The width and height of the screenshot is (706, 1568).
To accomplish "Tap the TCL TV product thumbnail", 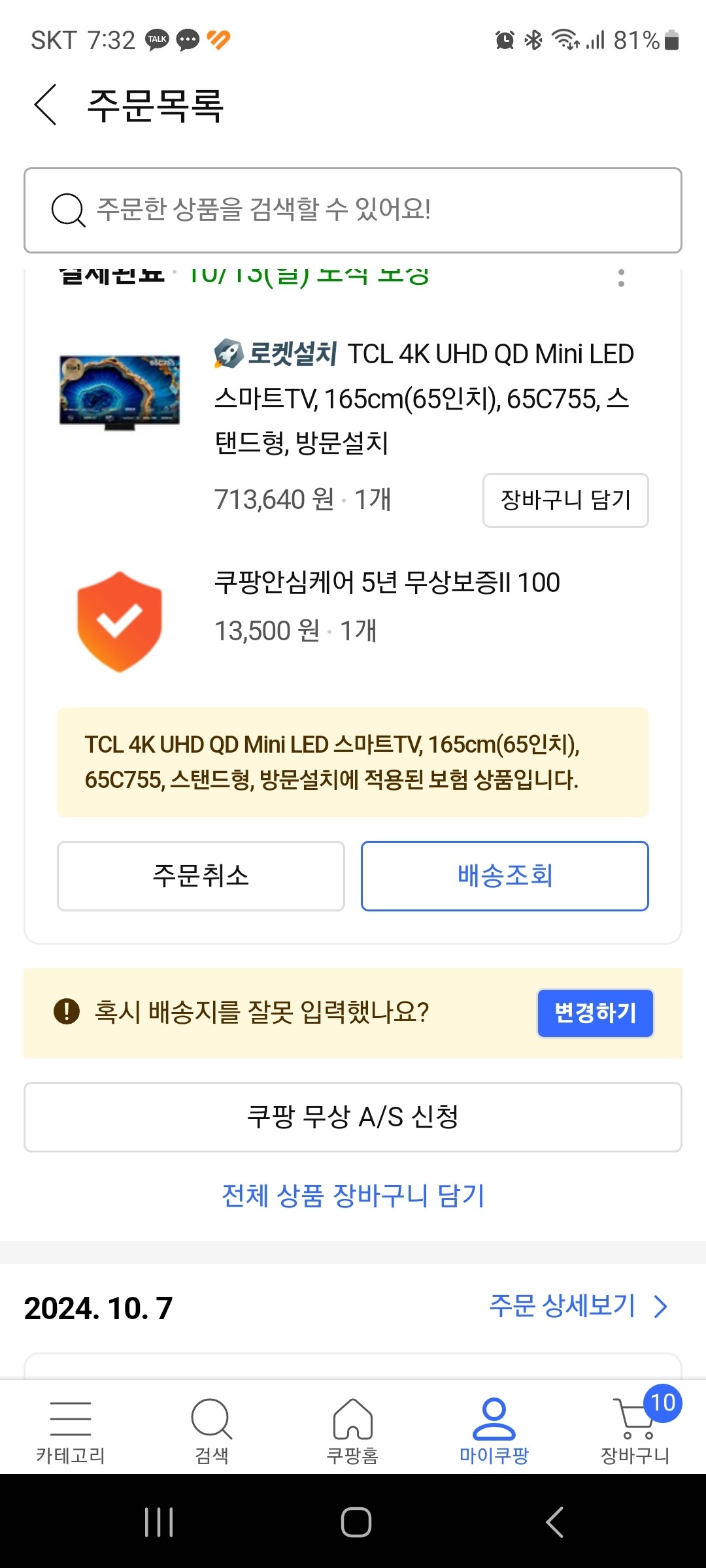I will click(x=120, y=392).
